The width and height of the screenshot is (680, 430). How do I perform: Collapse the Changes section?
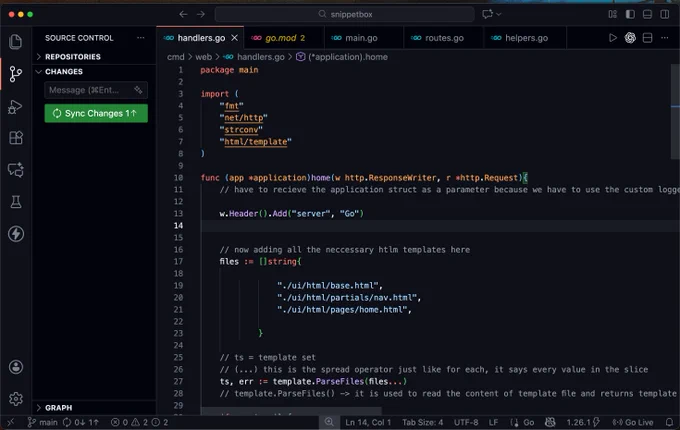(94, 72)
